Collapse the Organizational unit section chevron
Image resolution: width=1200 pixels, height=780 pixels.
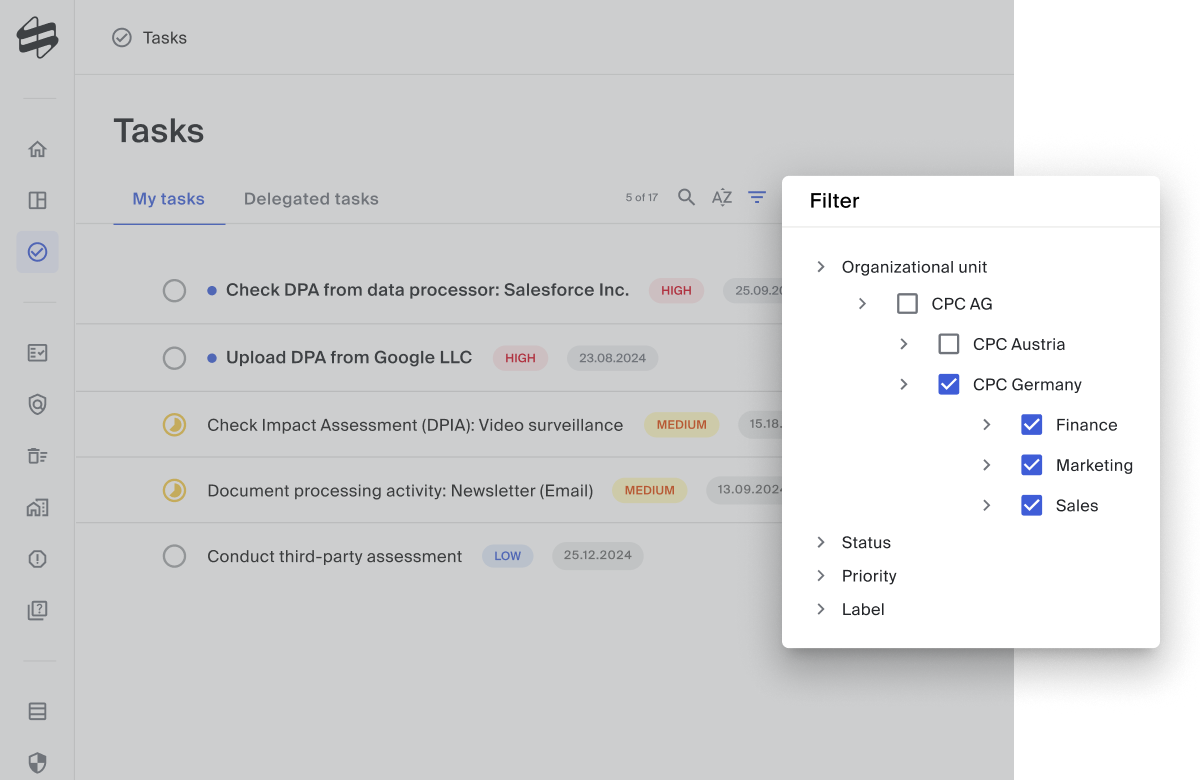(821, 266)
